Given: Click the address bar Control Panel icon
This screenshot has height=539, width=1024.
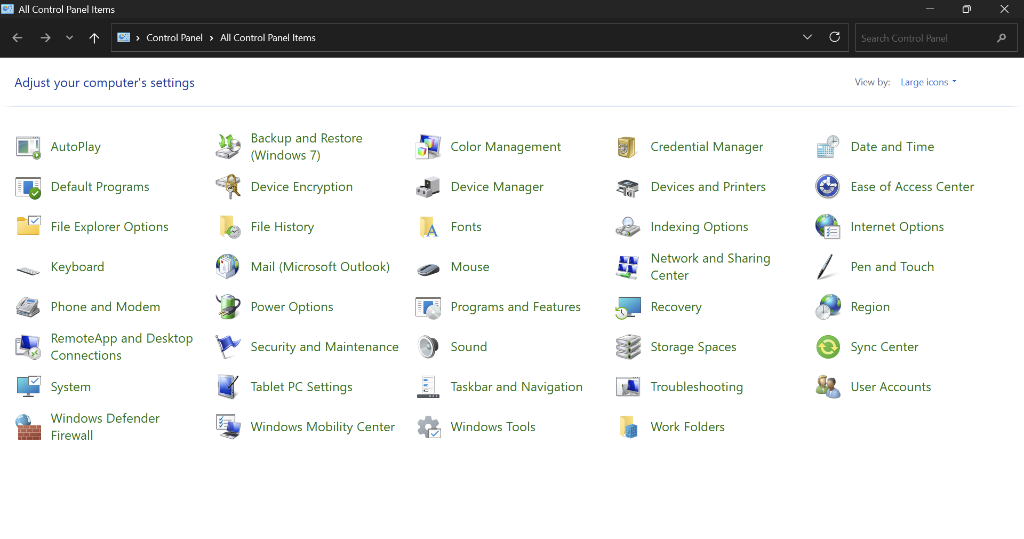Looking at the screenshot, I should point(123,38).
